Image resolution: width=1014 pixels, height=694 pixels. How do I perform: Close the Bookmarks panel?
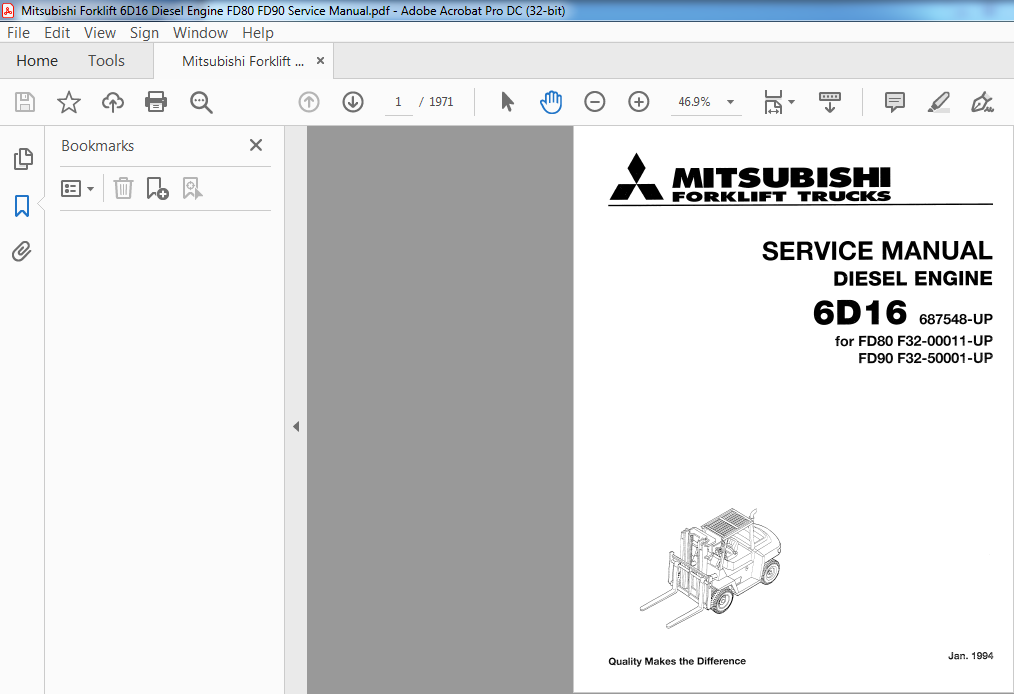click(x=256, y=145)
